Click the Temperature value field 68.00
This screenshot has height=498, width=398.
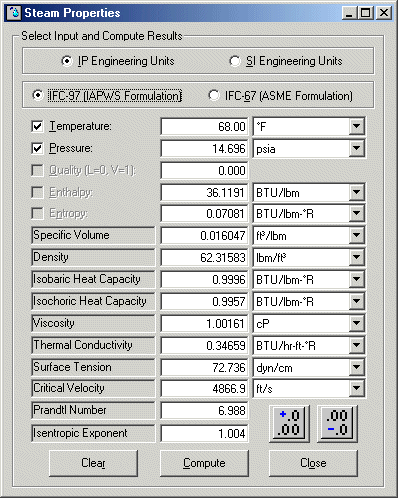[x=204, y=127]
